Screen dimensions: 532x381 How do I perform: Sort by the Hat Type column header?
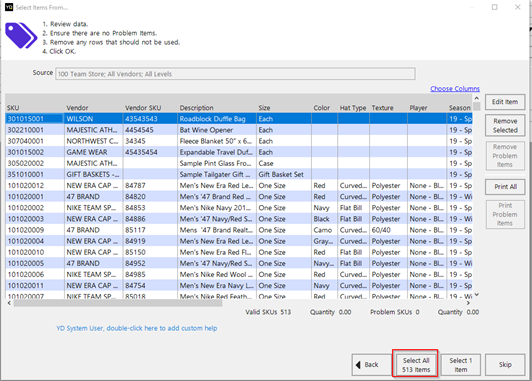click(x=353, y=108)
